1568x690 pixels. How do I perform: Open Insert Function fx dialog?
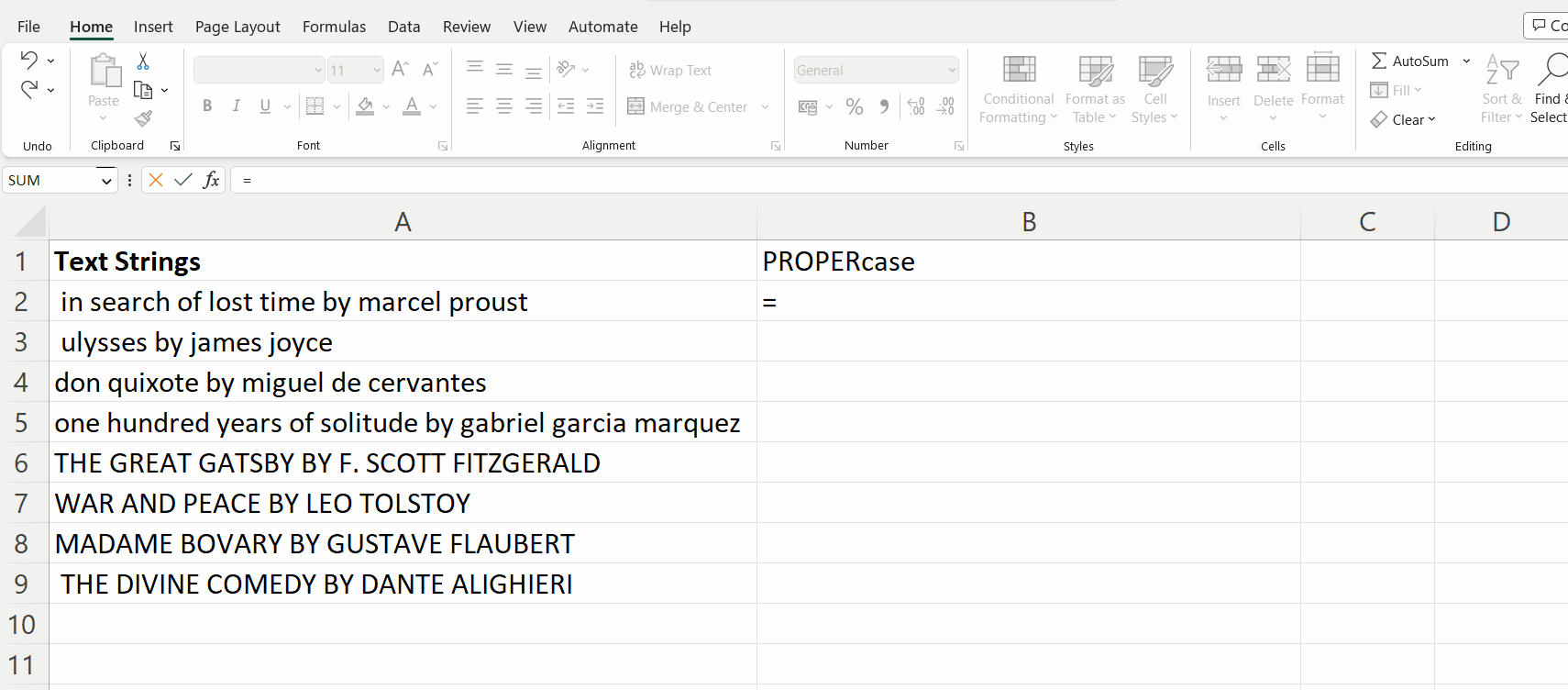pyautogui.click(x=211, y=180)
